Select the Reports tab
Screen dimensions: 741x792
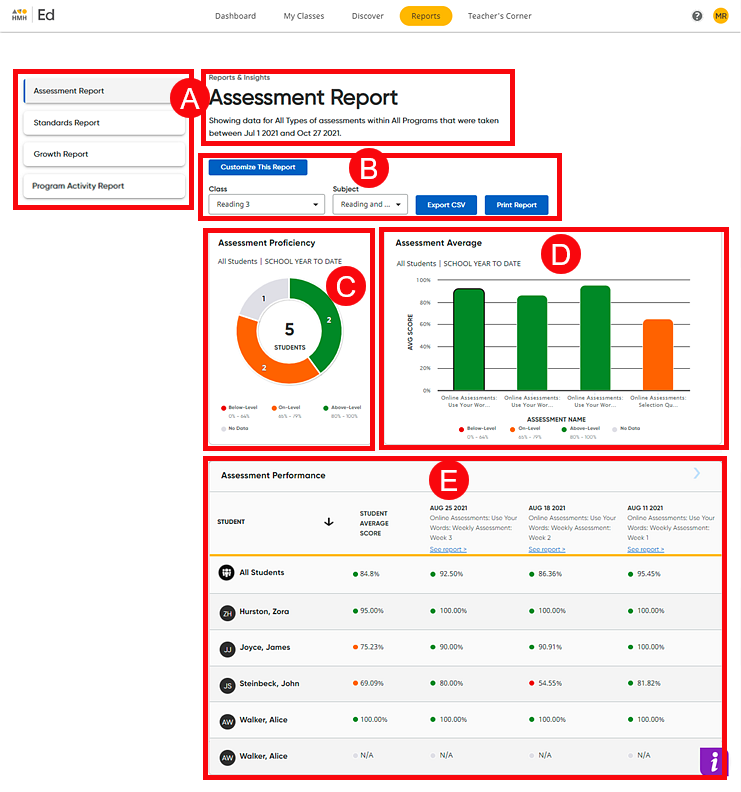(x=426, y=16)
